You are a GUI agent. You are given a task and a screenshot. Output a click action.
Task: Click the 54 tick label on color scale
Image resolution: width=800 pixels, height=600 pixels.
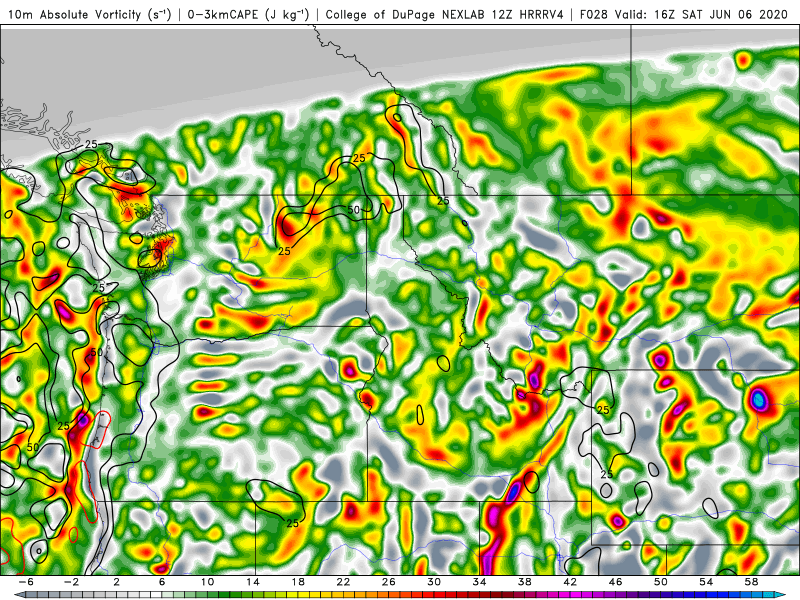point(706,582)
